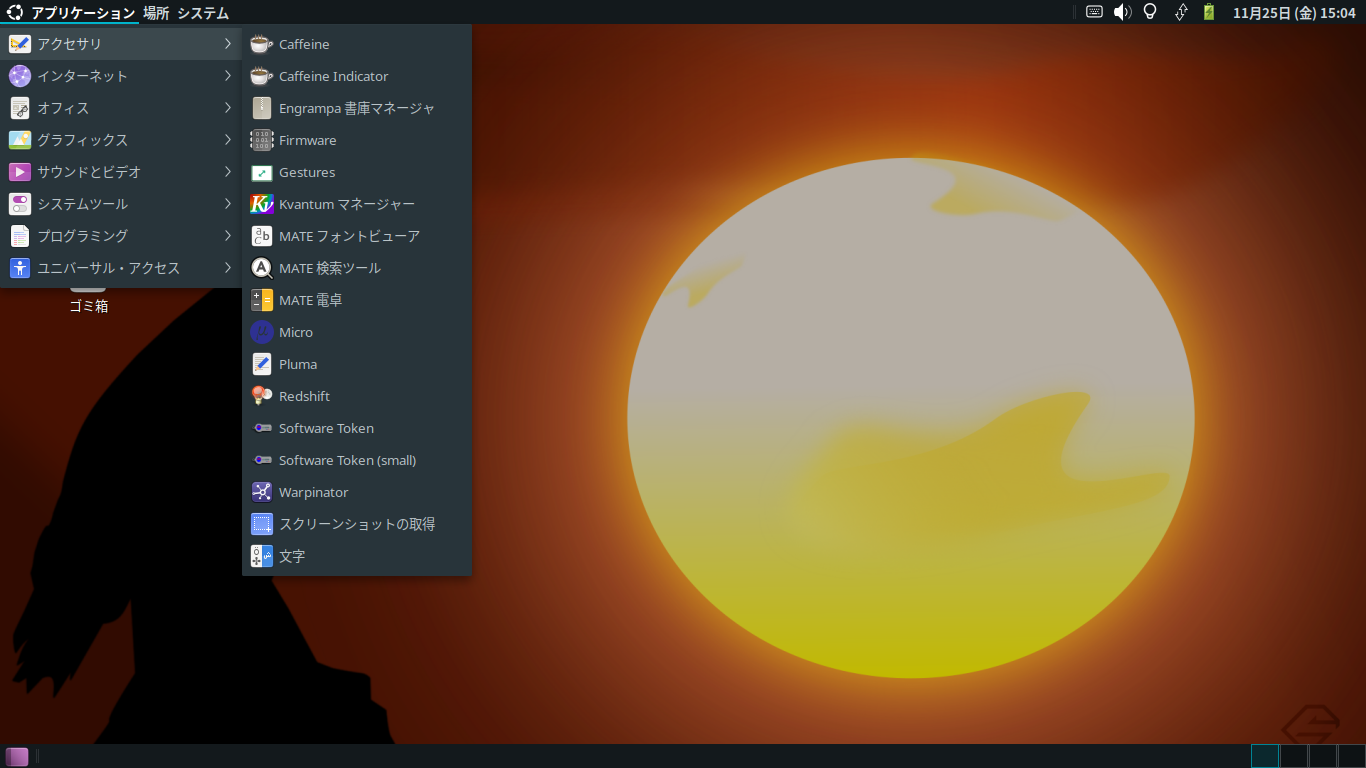Open the システム menu
The width and height of the screenshot is (1366, 768).
[203, 13]
